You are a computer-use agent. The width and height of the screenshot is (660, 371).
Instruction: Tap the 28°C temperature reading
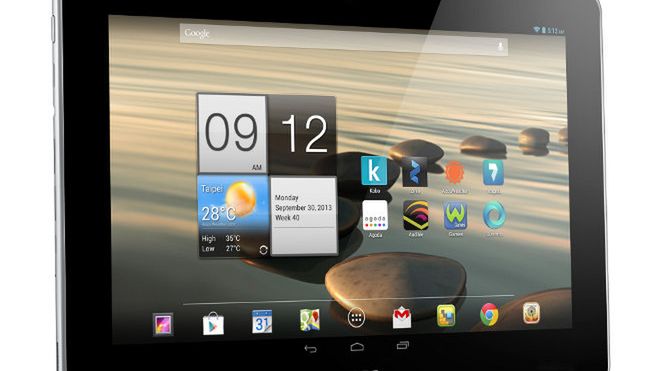tap(218, 214)
